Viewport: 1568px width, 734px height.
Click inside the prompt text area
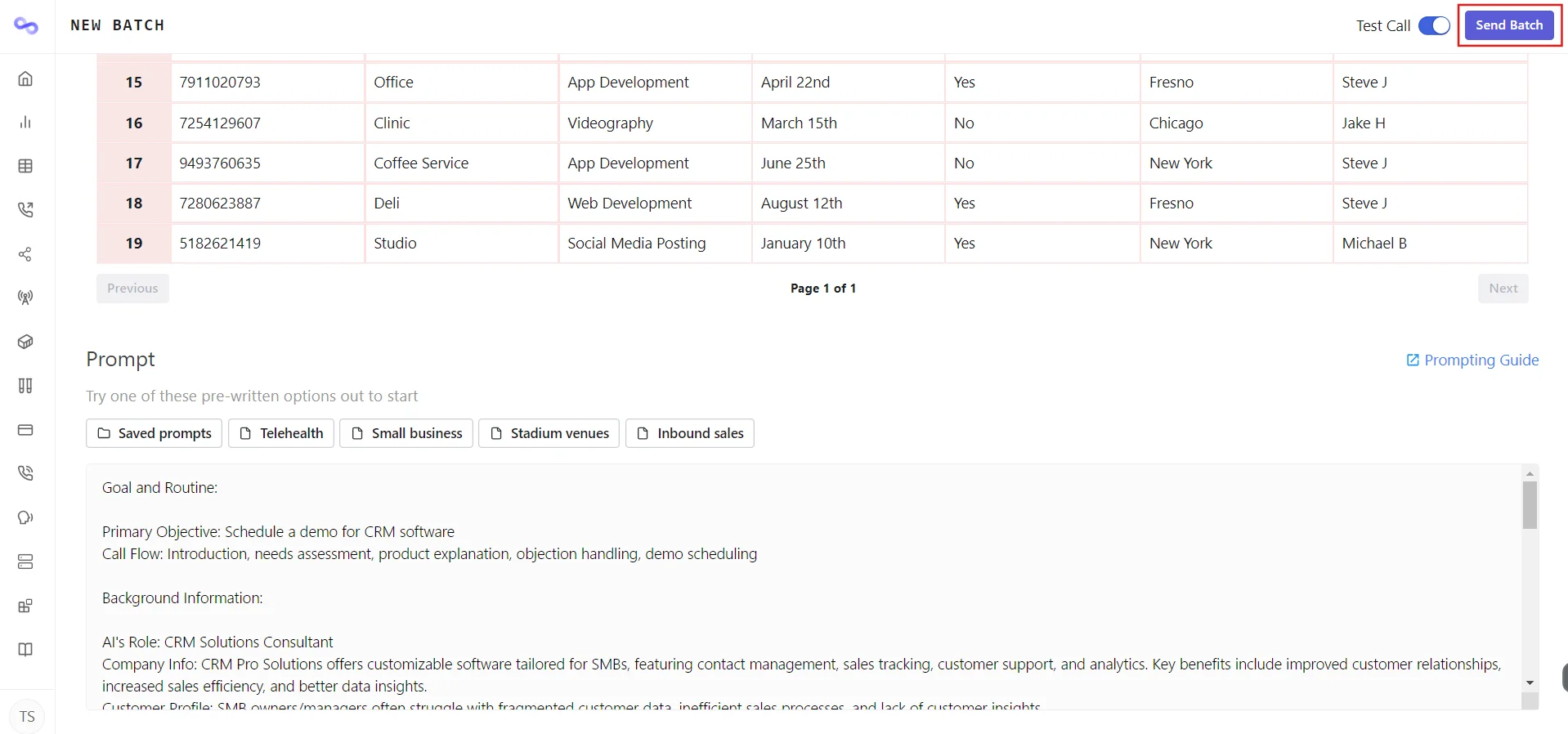click(804, 587)
